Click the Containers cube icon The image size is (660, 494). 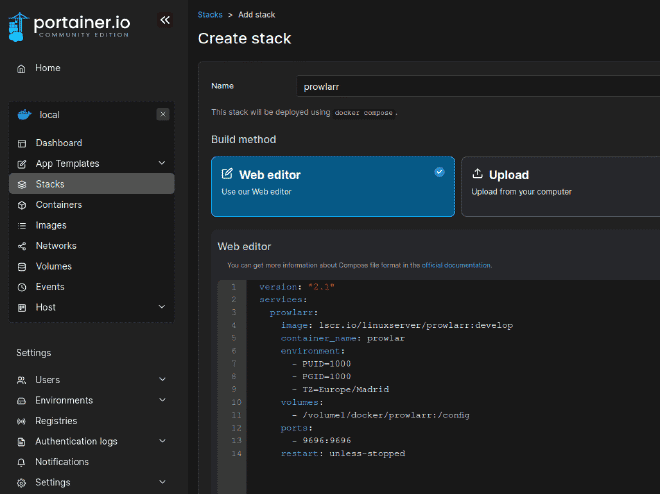(22, 205)
